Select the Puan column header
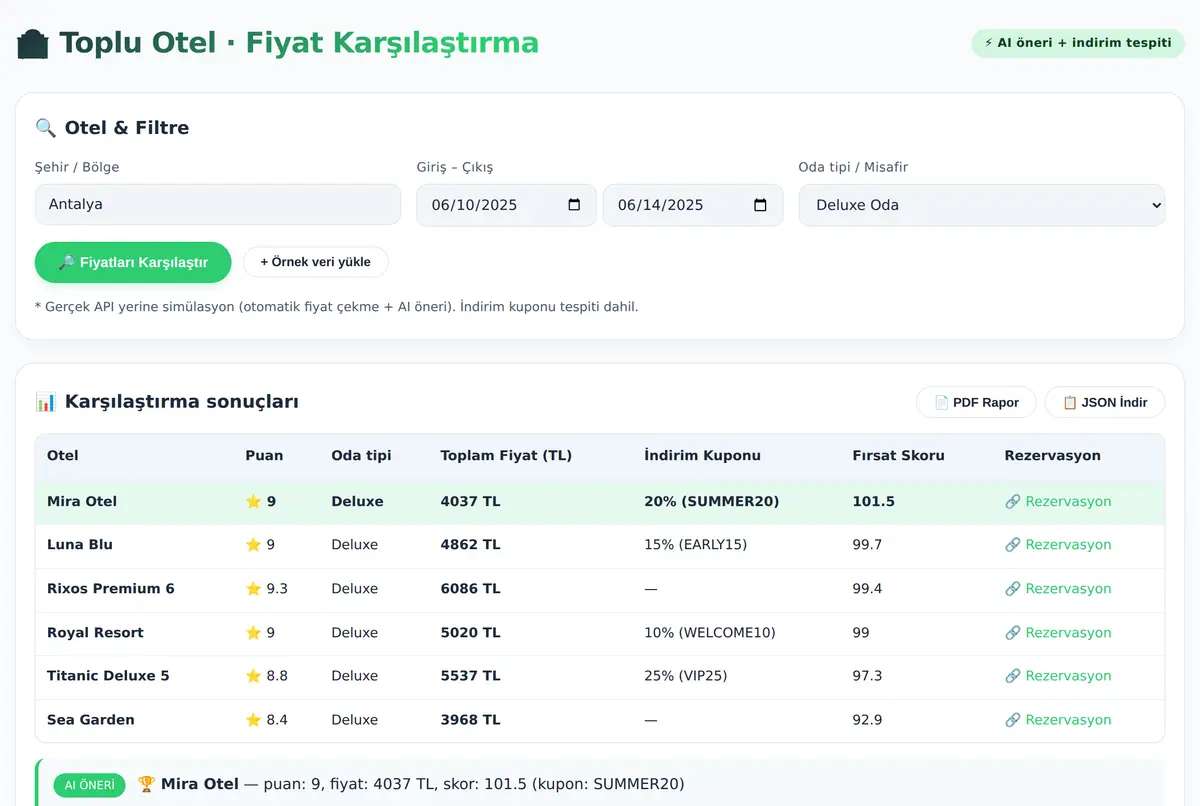 point(264,456)
